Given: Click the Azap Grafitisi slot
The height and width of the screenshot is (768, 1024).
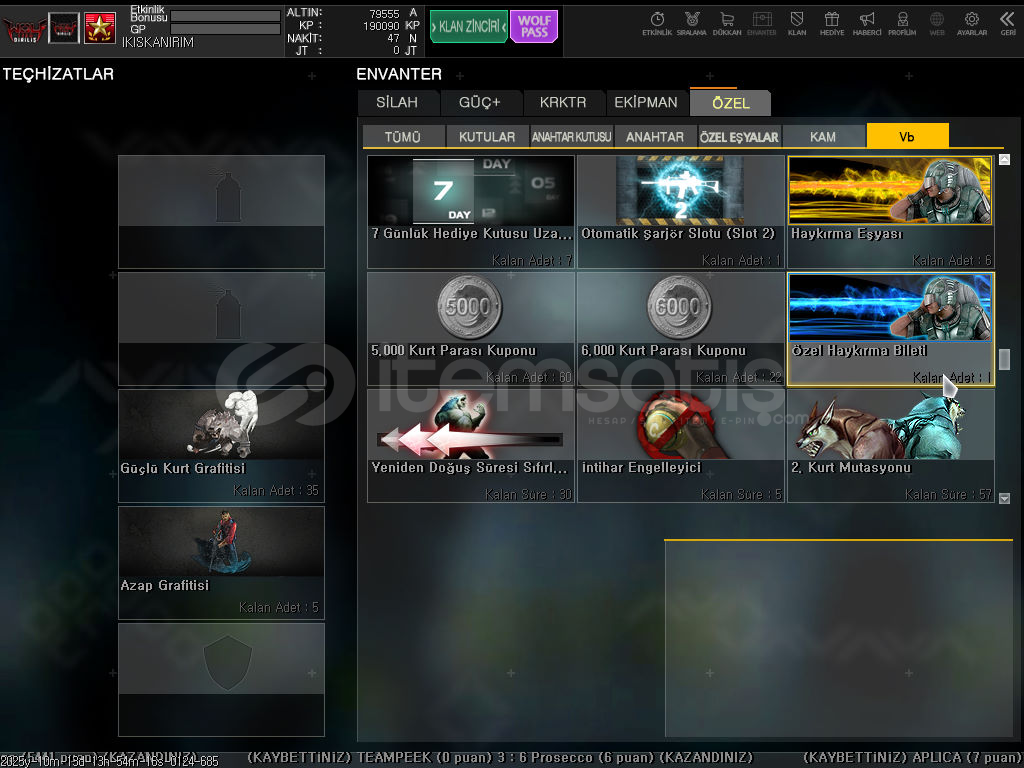Looking at the screenshot, I should click(x=221, y=563).
